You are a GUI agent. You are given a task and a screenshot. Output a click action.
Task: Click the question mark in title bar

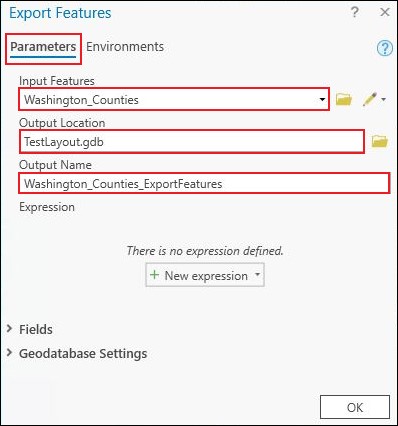click(x=354, y=12)
